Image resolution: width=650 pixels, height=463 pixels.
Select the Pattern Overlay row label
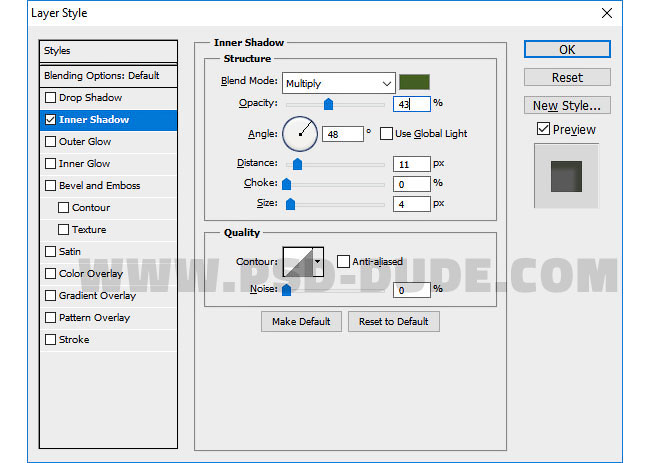(95, 318)
